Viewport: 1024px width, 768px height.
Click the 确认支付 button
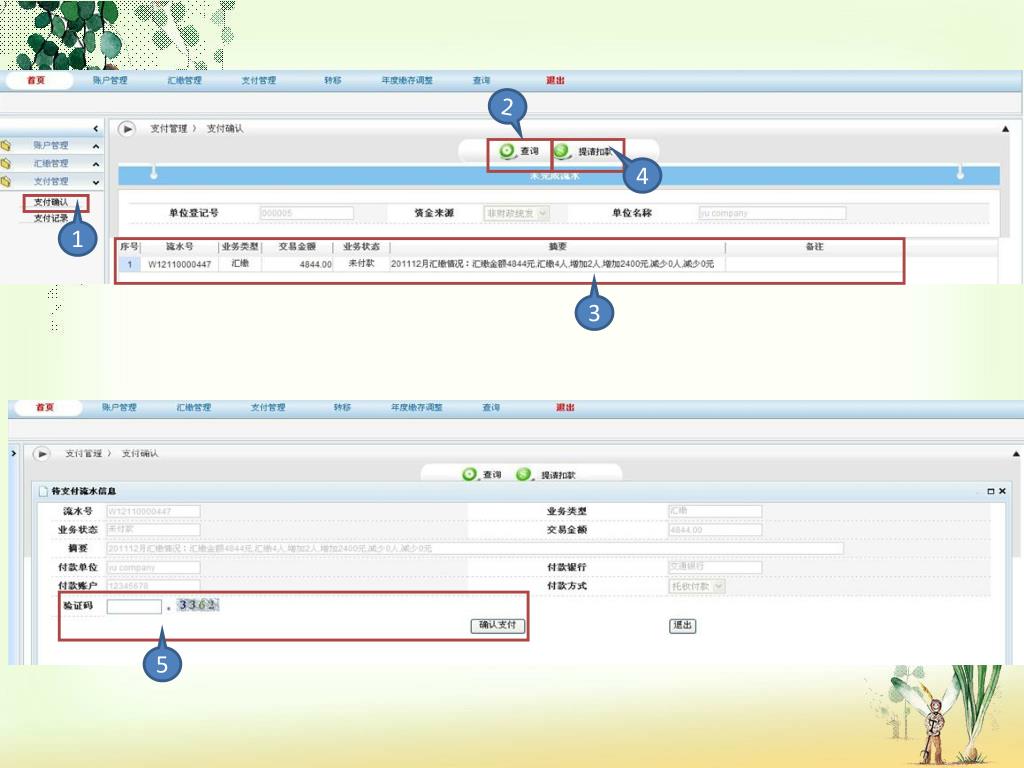point(498,626)
